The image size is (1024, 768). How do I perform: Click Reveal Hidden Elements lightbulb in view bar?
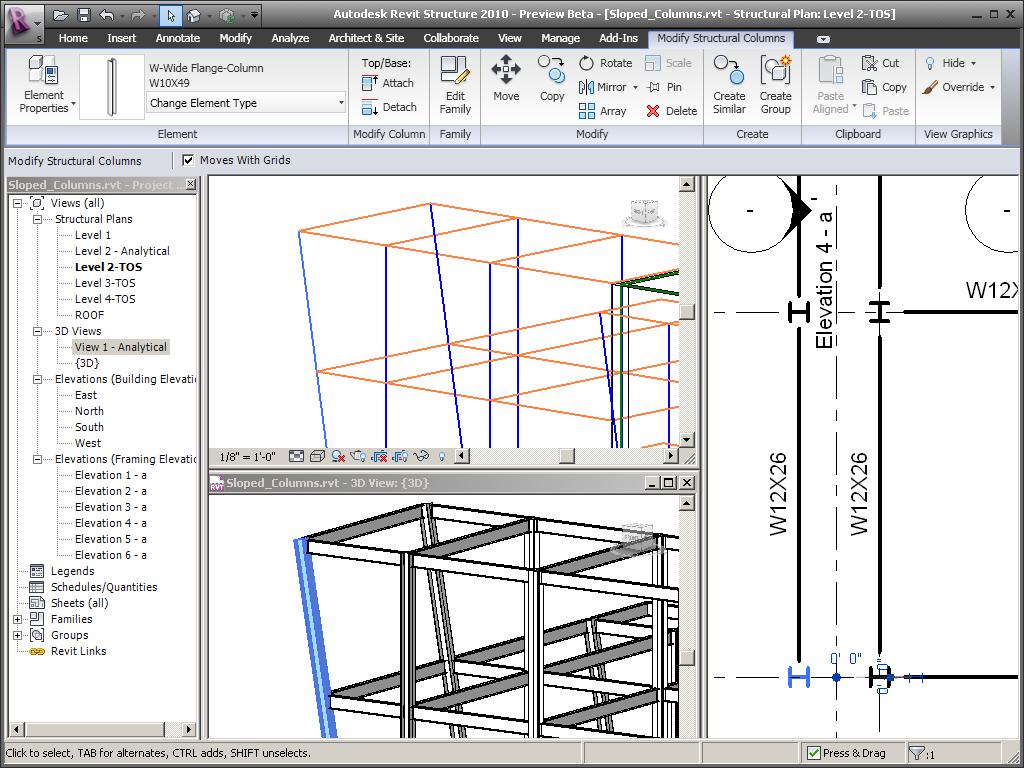pos(441,455)
